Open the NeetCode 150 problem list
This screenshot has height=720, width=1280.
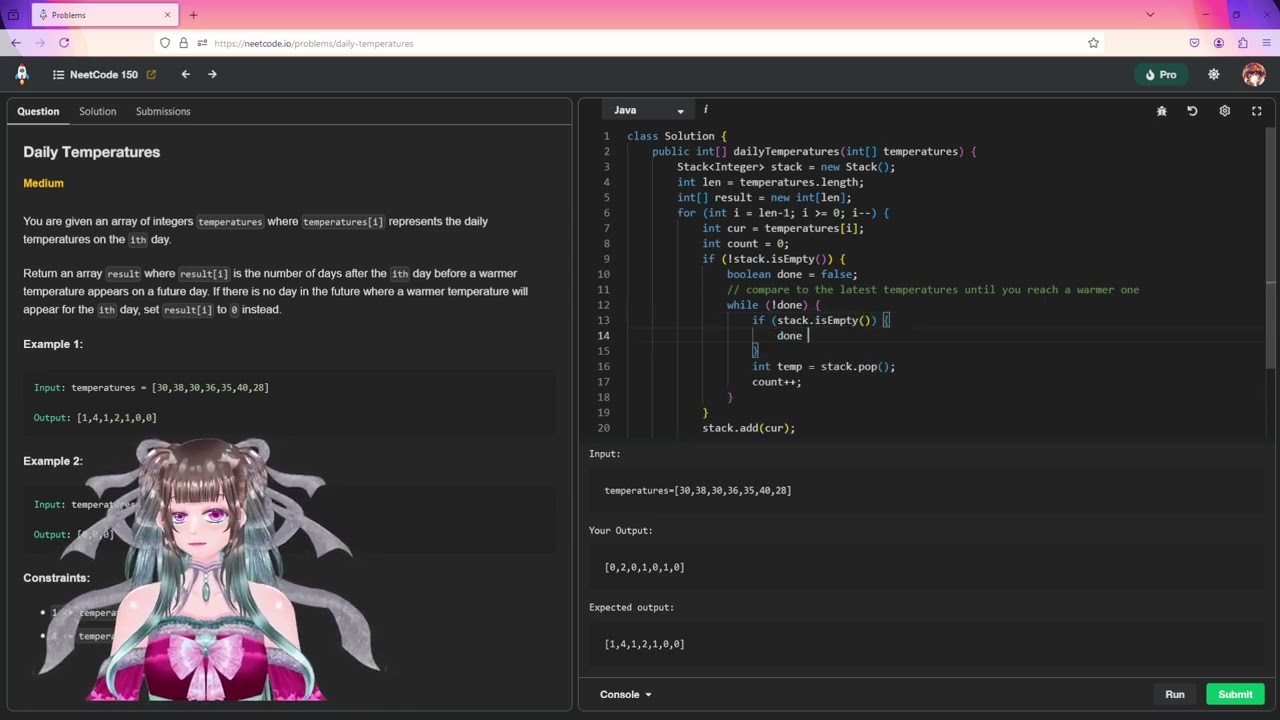pyautogui.click(x=95, y=74)
